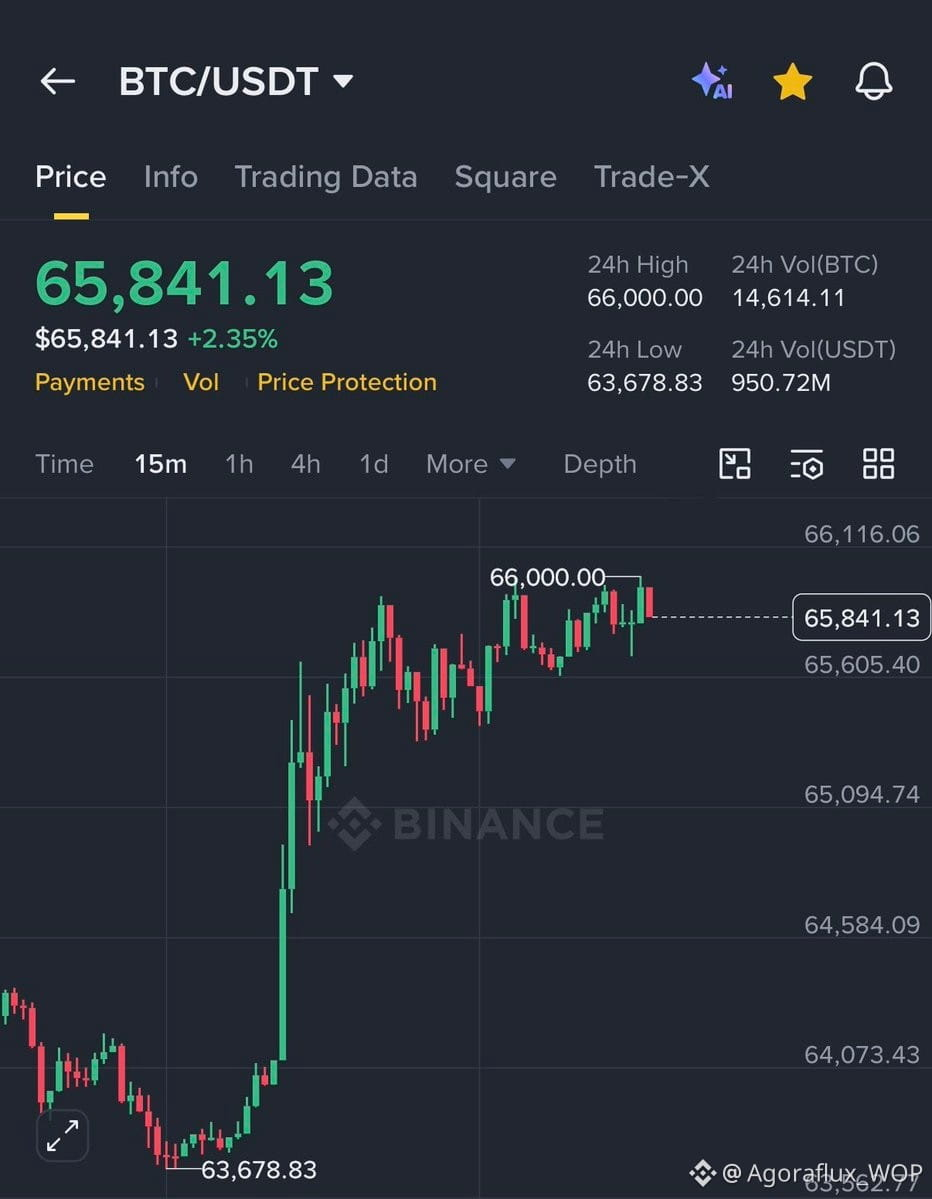Expand the More intervals dropdown

(x=471, y=464)
